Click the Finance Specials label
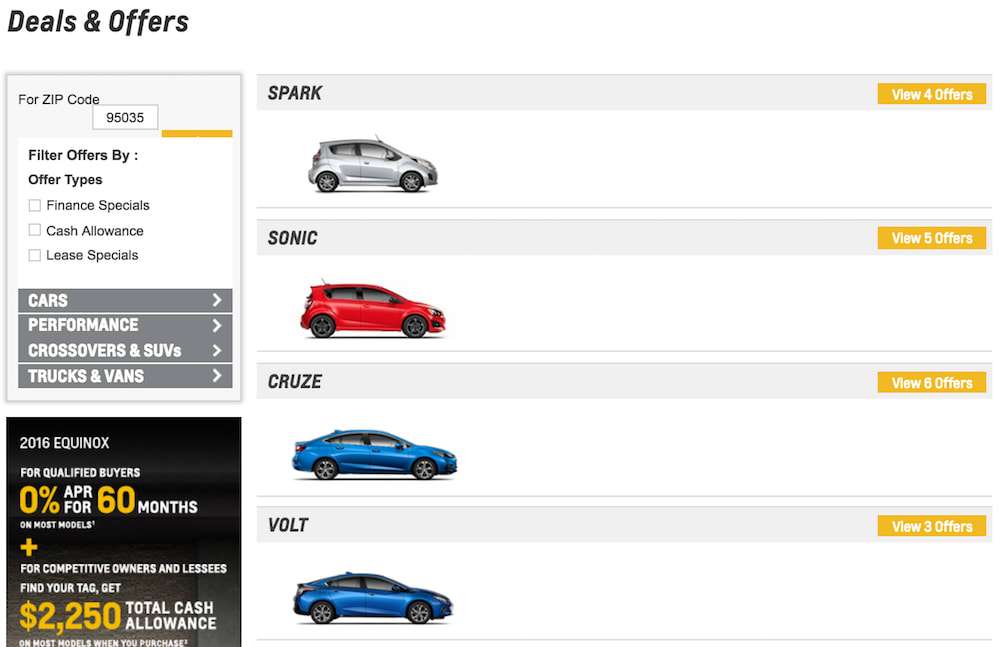The width and height of the screenshot is (1000, 647). [x=98, y=205]
